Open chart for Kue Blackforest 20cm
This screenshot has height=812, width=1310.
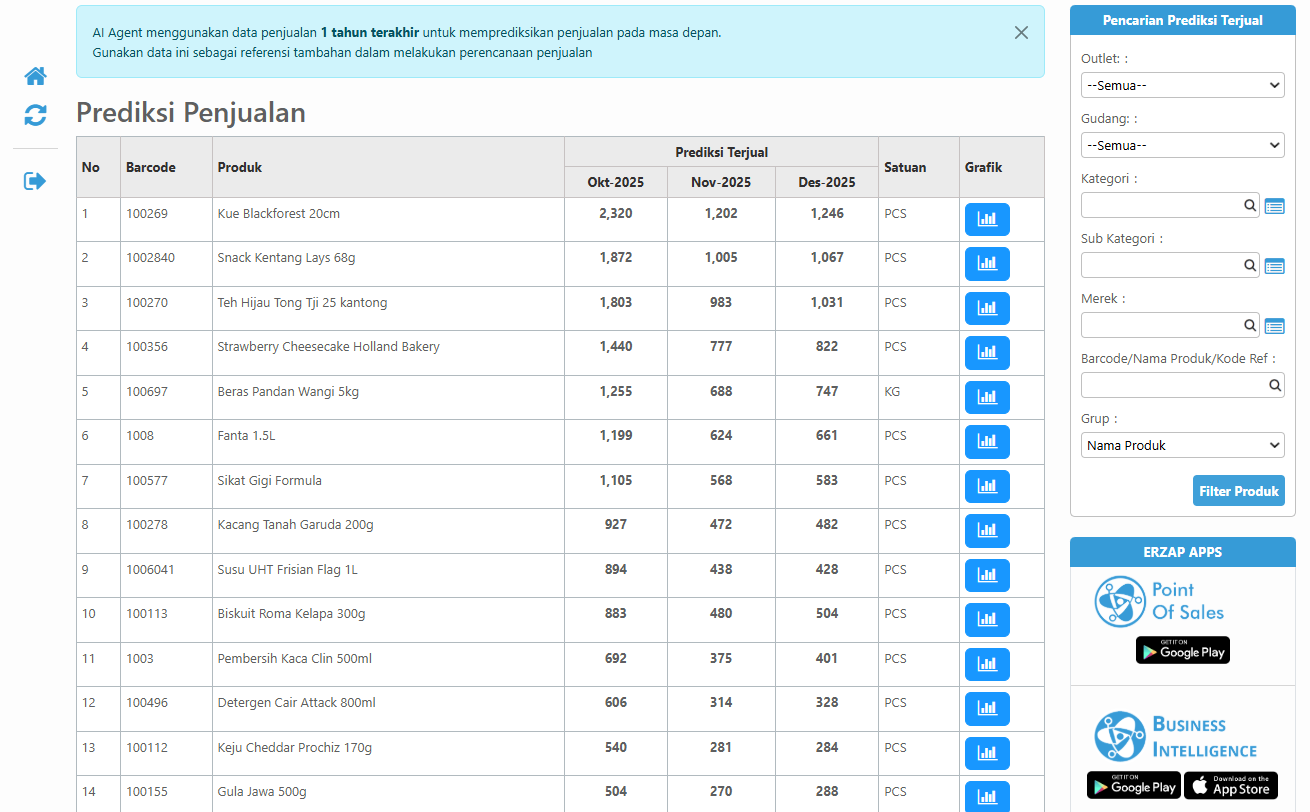(986, 219)
